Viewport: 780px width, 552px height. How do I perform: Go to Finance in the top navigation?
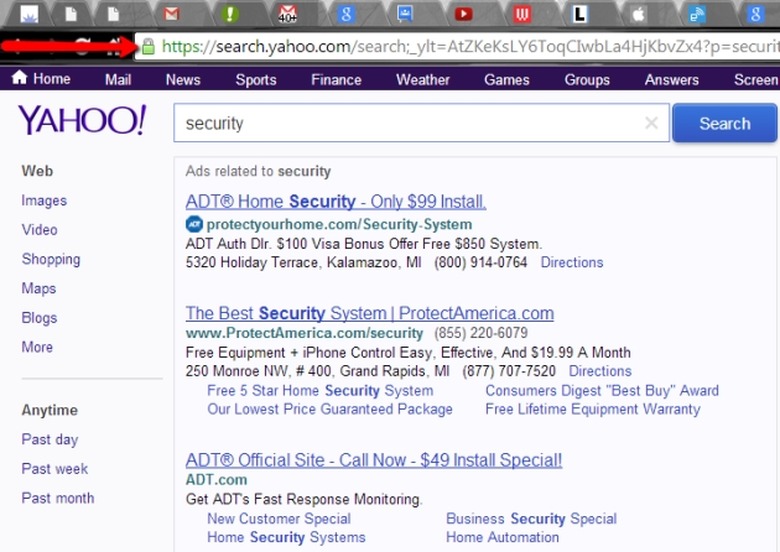coord(336,79)
